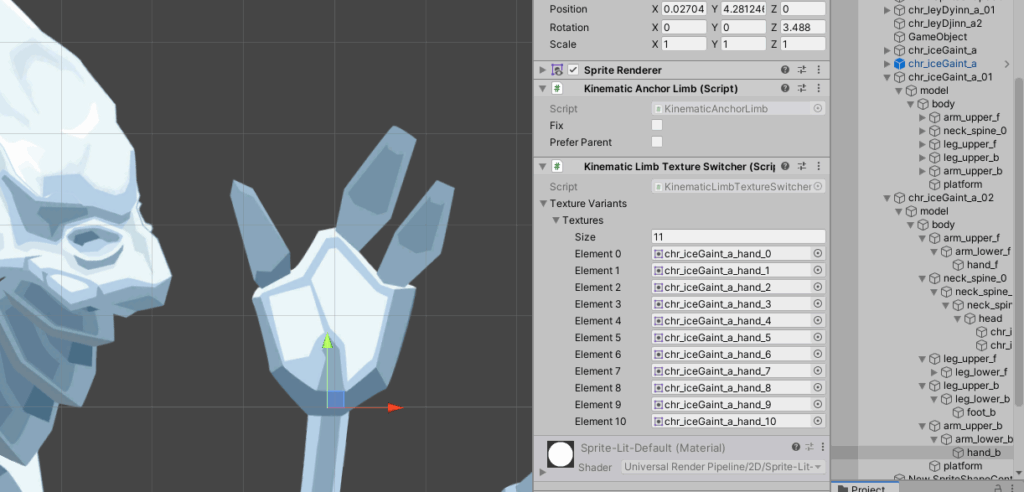1024x492 pixels.
Task: Switch to the Project tab
Action: [866, 488]
